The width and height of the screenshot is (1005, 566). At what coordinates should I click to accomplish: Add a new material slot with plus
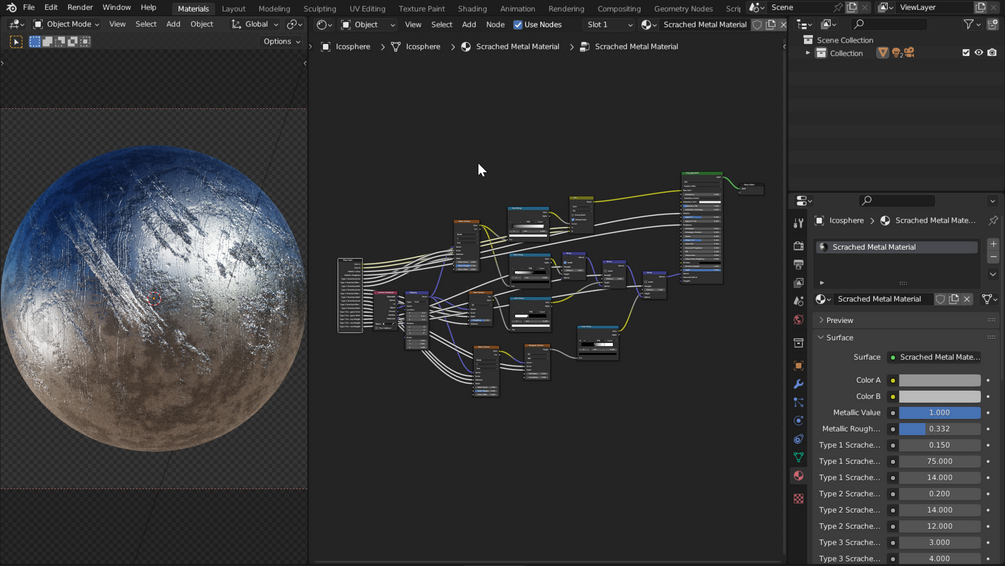[x=993, y=244]
